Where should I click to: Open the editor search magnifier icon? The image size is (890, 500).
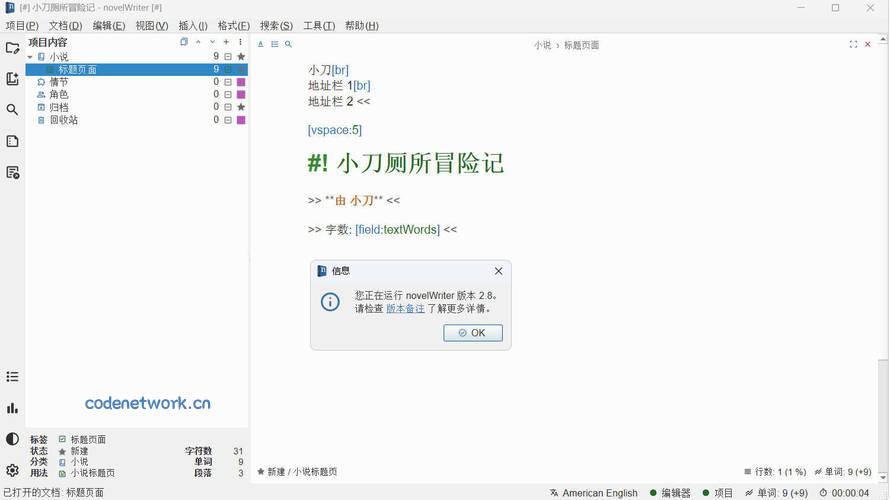point(288,44)
